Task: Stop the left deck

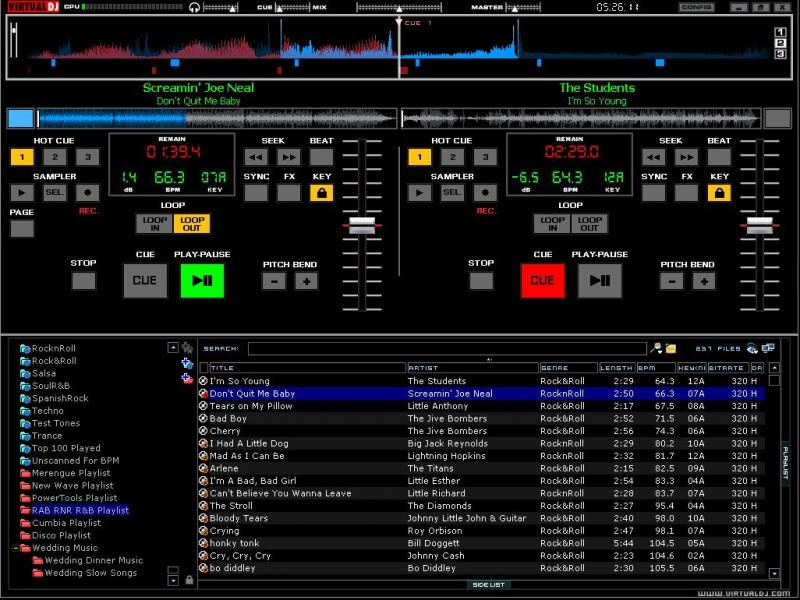Action: point(84,281)
